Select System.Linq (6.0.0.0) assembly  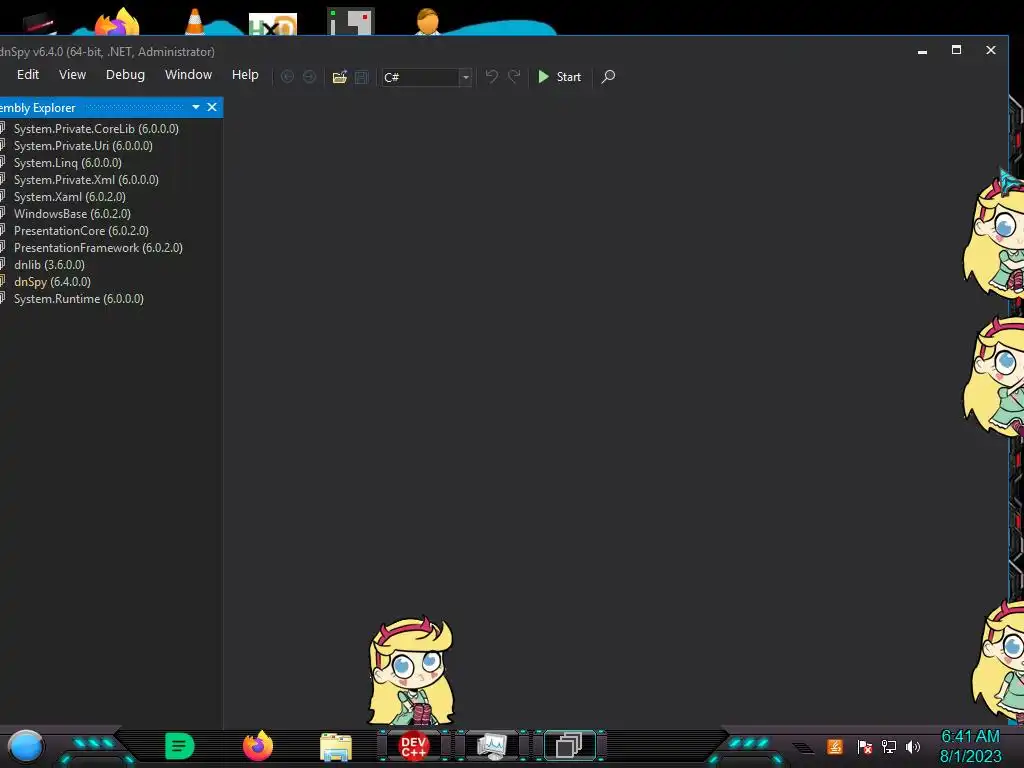click(67, 163)
